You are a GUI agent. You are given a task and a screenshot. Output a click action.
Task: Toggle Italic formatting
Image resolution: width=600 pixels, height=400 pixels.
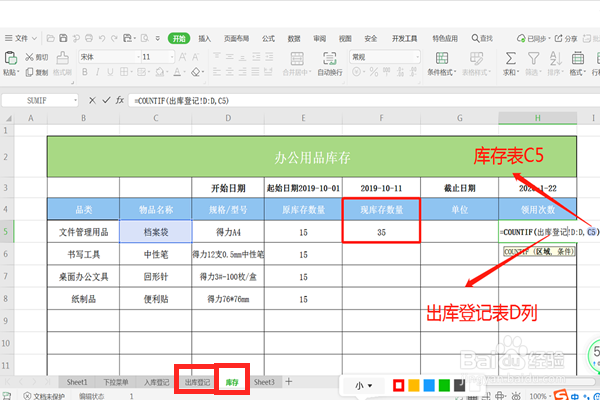[x=98, y=72]
